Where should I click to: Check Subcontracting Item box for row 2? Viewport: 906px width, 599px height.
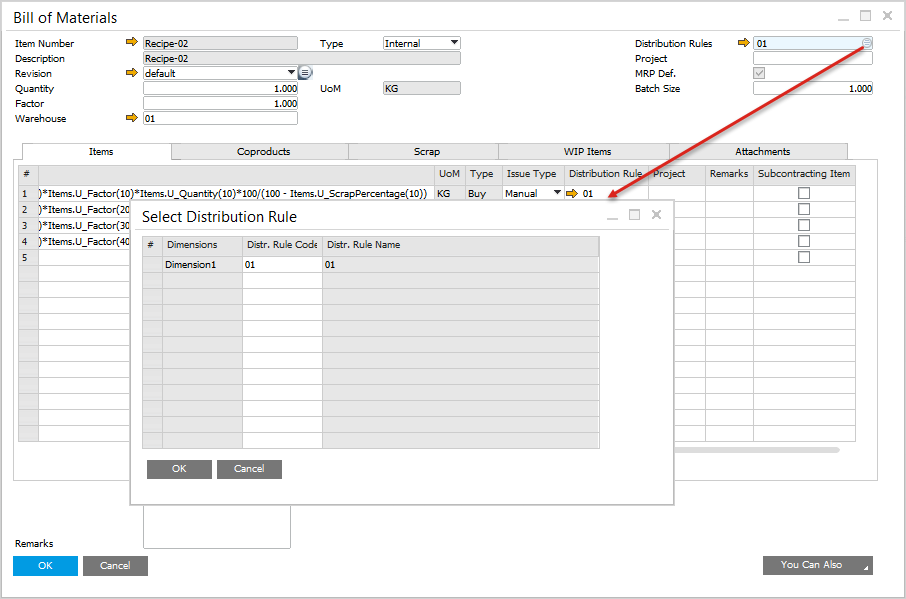coord(804,209)
